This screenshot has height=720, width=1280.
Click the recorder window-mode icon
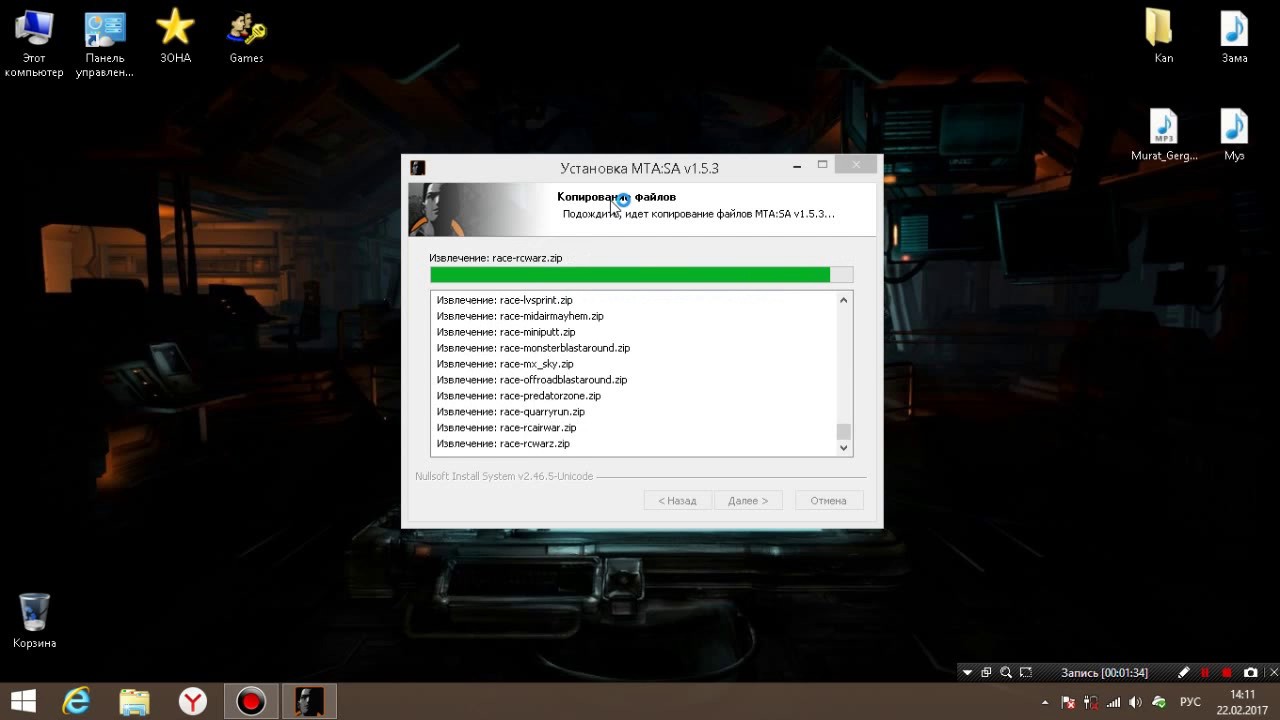tap(986, 673)
